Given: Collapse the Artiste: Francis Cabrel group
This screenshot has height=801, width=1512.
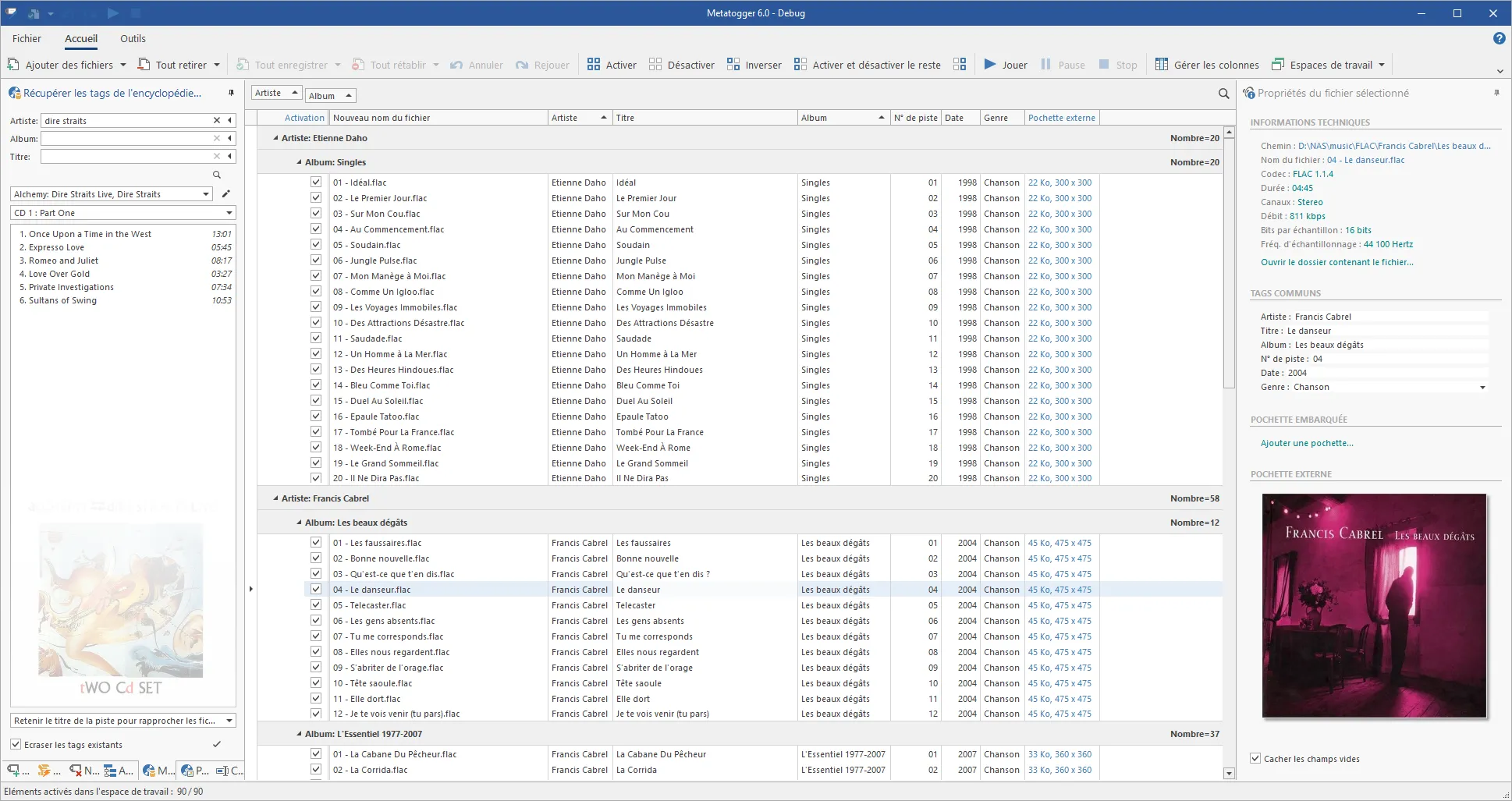Looking at the screenshot, I should [275, 498].
